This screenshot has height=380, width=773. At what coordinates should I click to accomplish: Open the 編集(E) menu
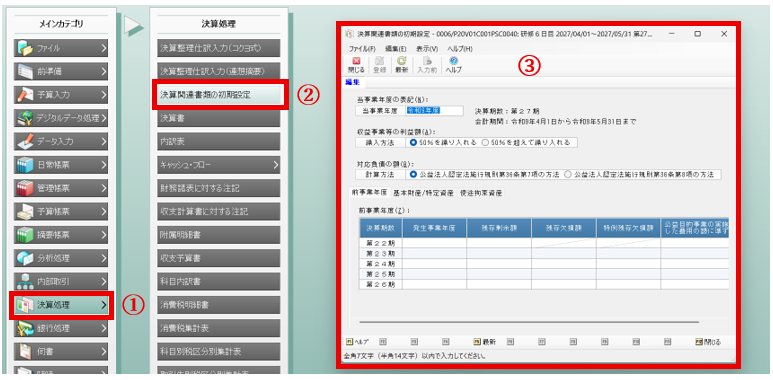395,49
